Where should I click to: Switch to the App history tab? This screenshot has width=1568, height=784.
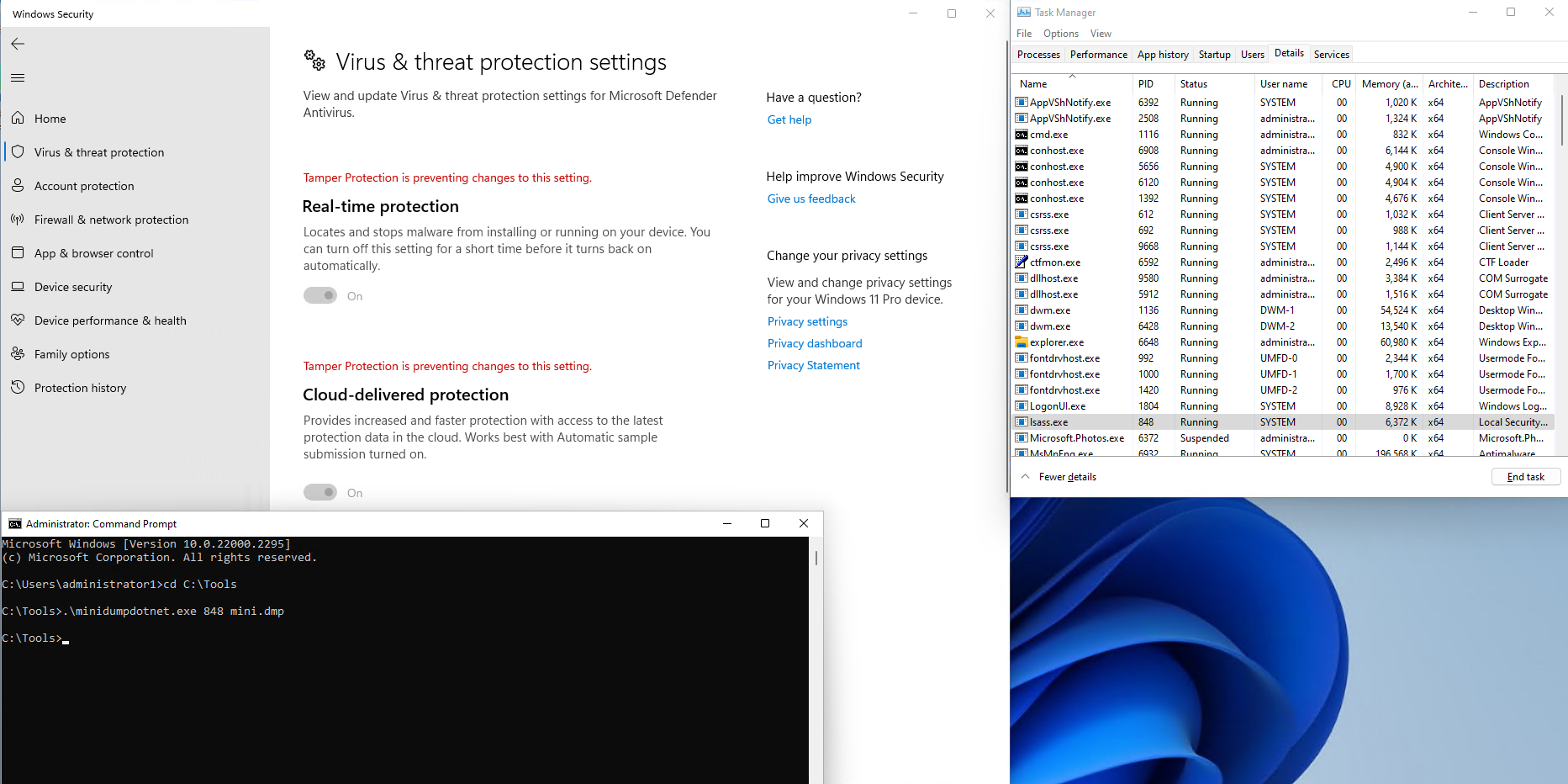[x=1163, y=55]
